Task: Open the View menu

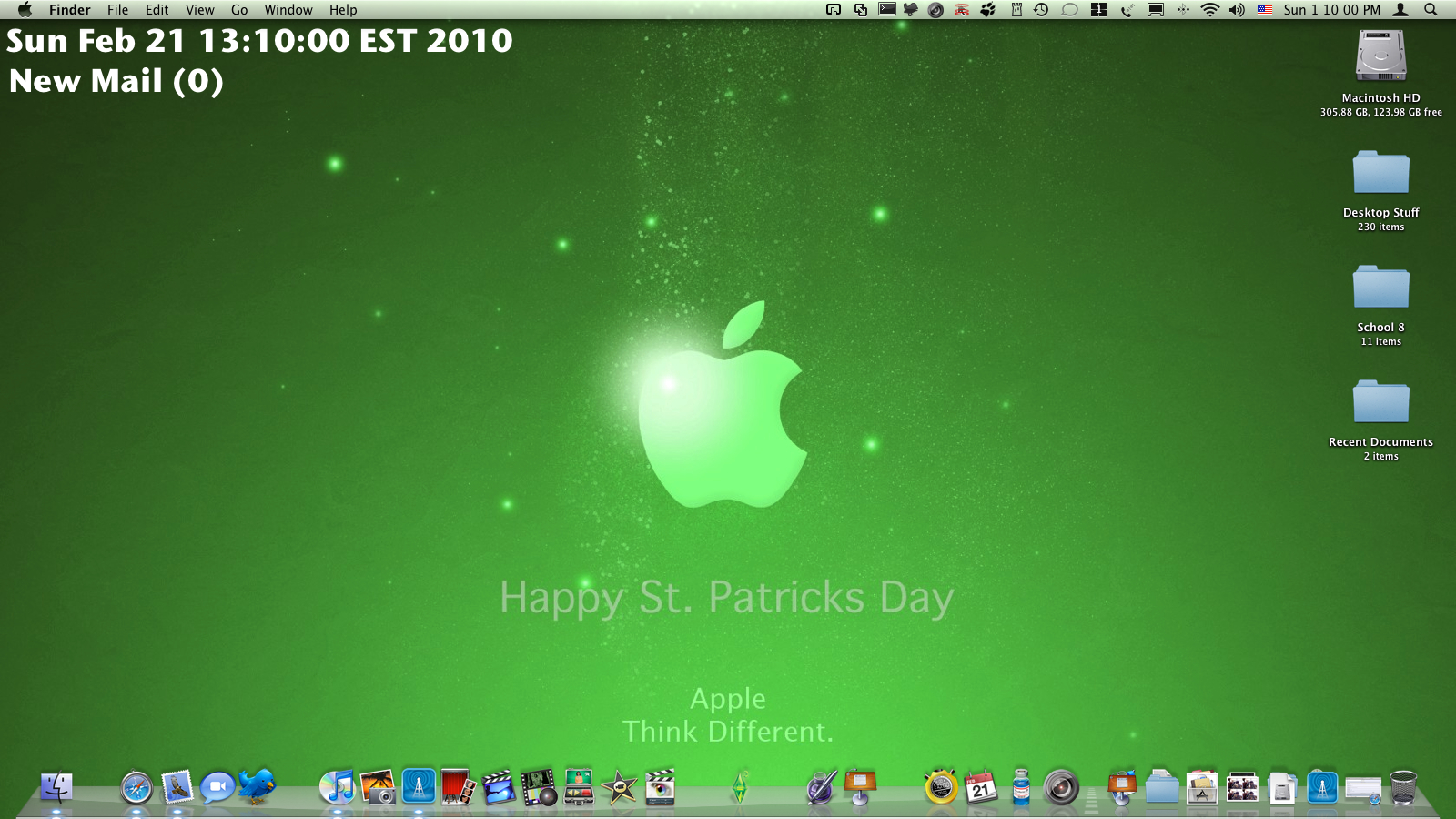Action: coord(200,9)
